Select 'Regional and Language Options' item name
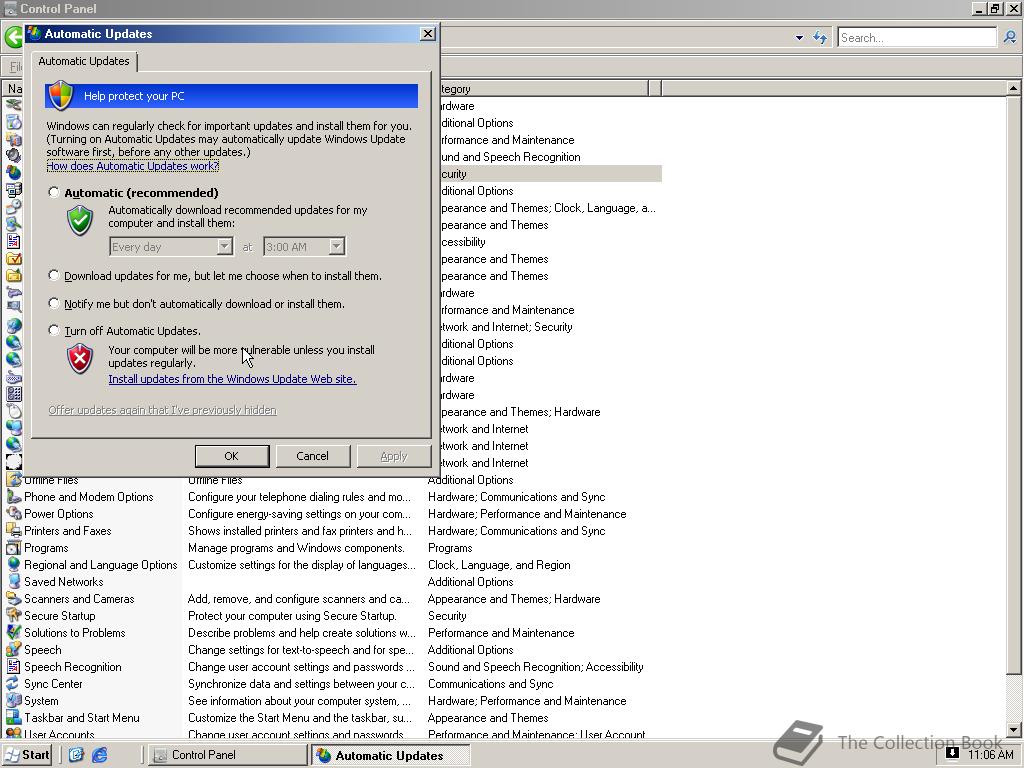 (x=101, y=565)
